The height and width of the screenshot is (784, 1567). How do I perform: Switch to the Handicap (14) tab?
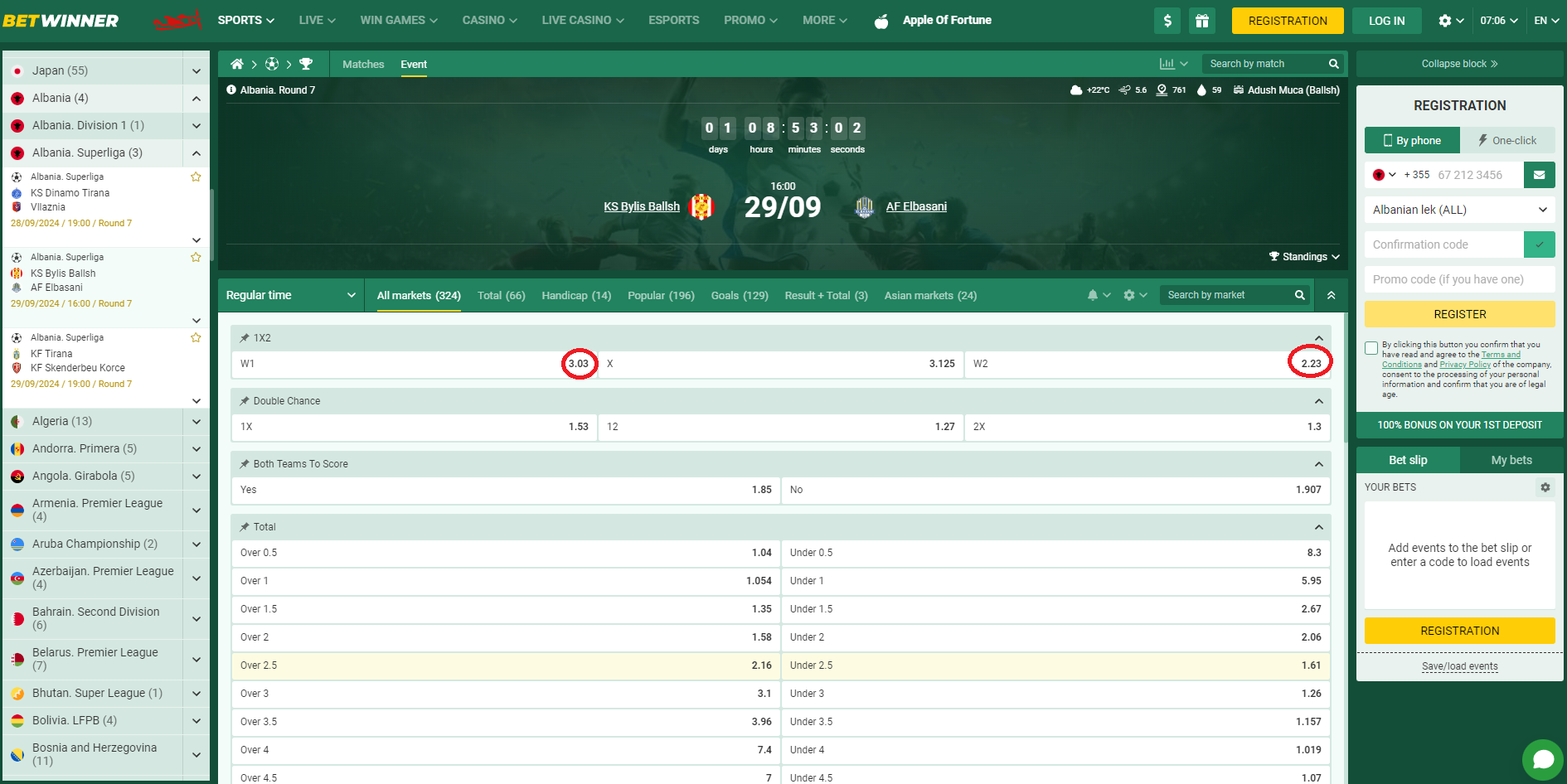[x=576, y=295]
